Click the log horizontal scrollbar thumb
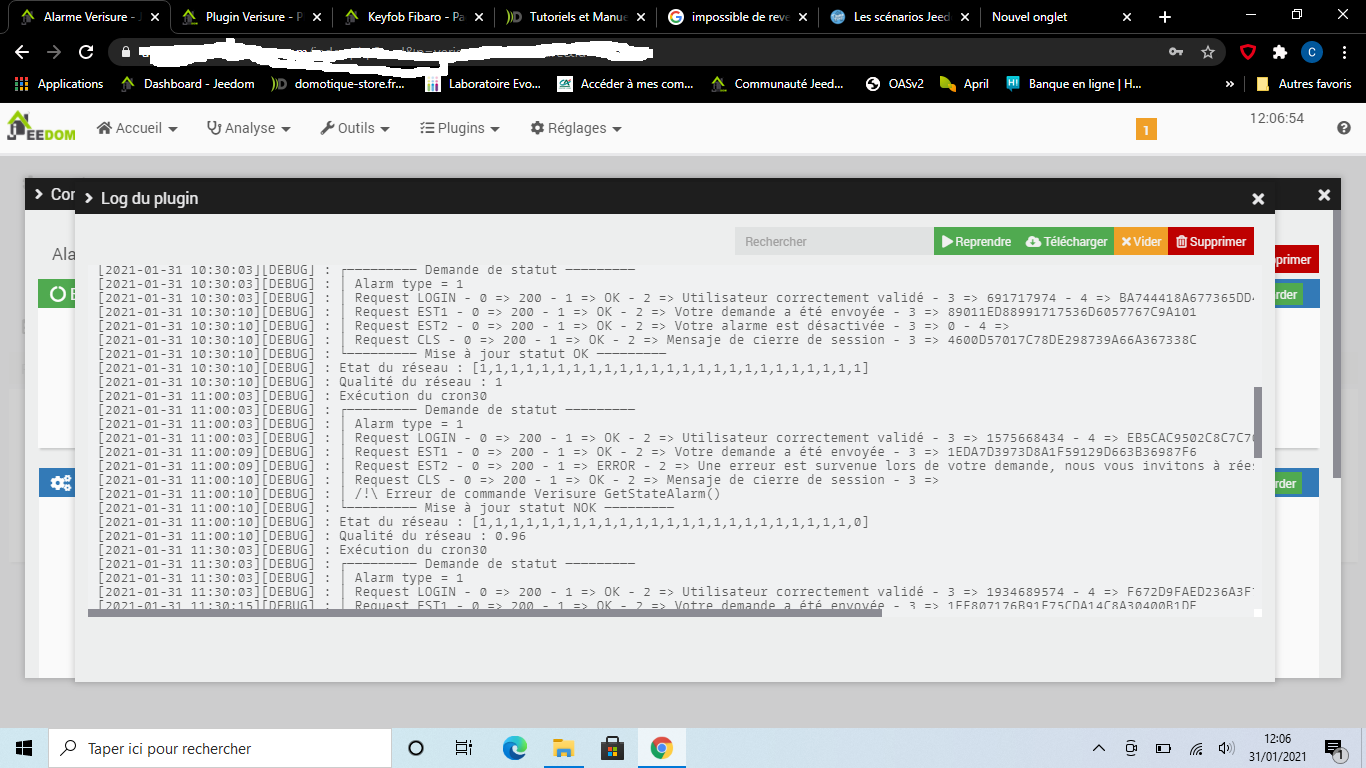Viewport: 1366px width, 768px height. click(x=485, y=613)
